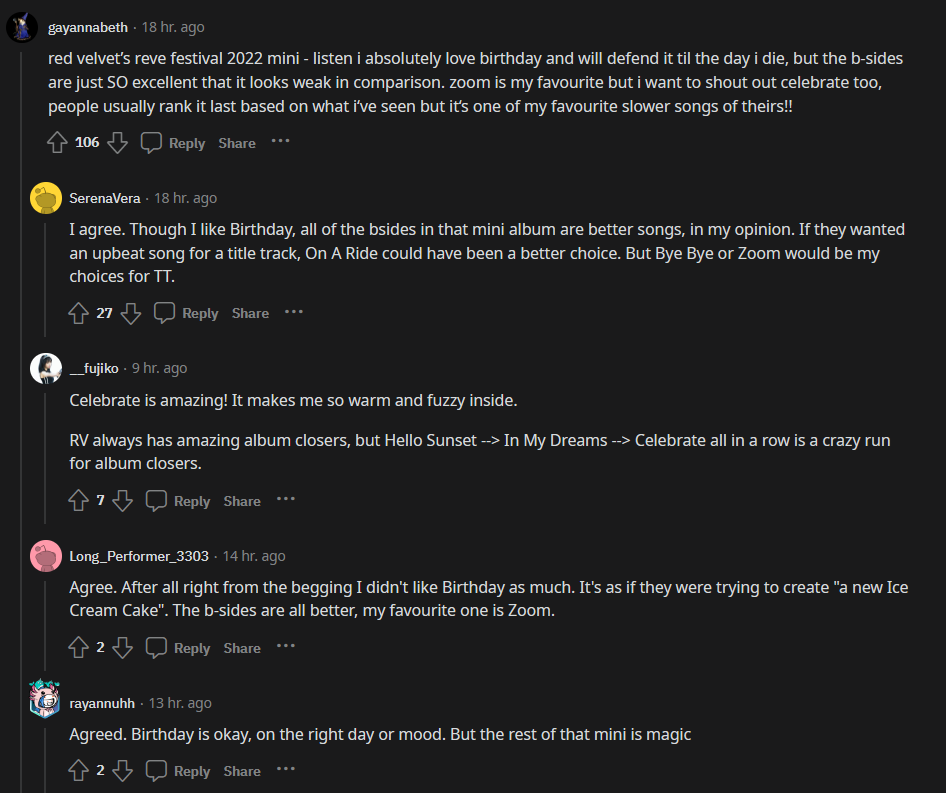946x793 pixels.
Task: Share rayannuhh's comment
Action: tap(242, 771)
